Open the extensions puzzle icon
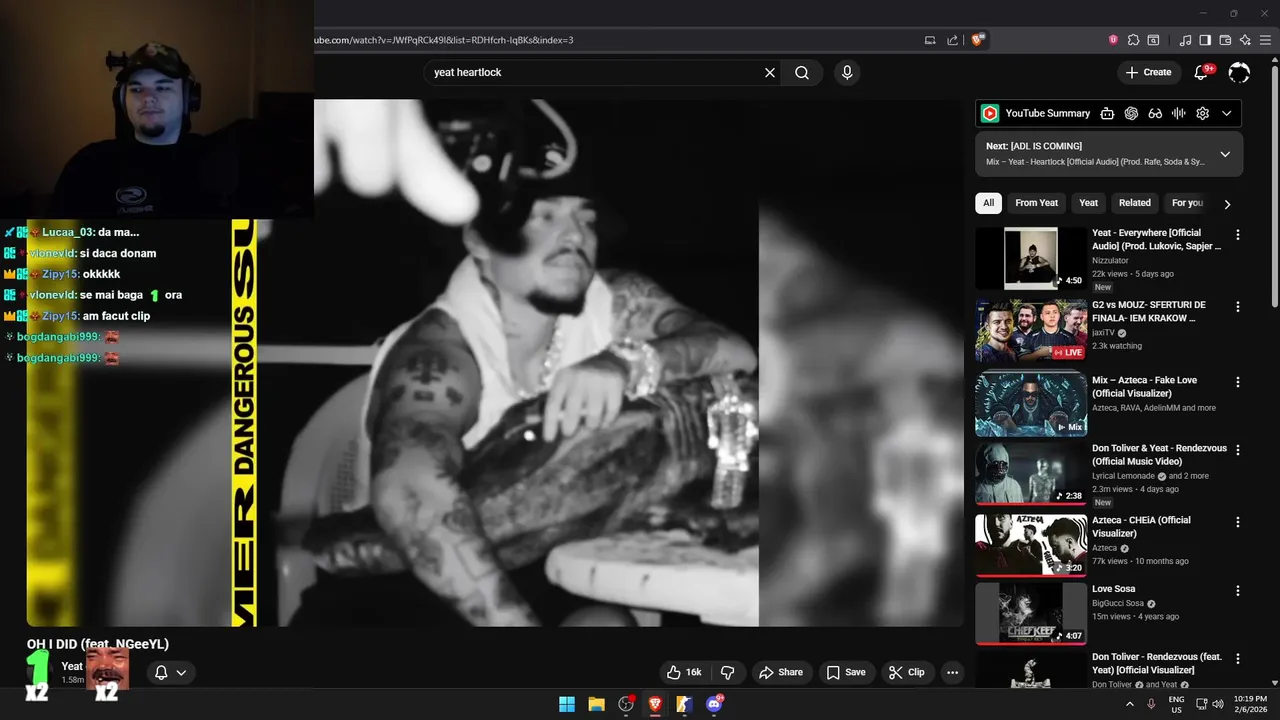Screen dimensions: 1280x720 tap(1133, 40)
